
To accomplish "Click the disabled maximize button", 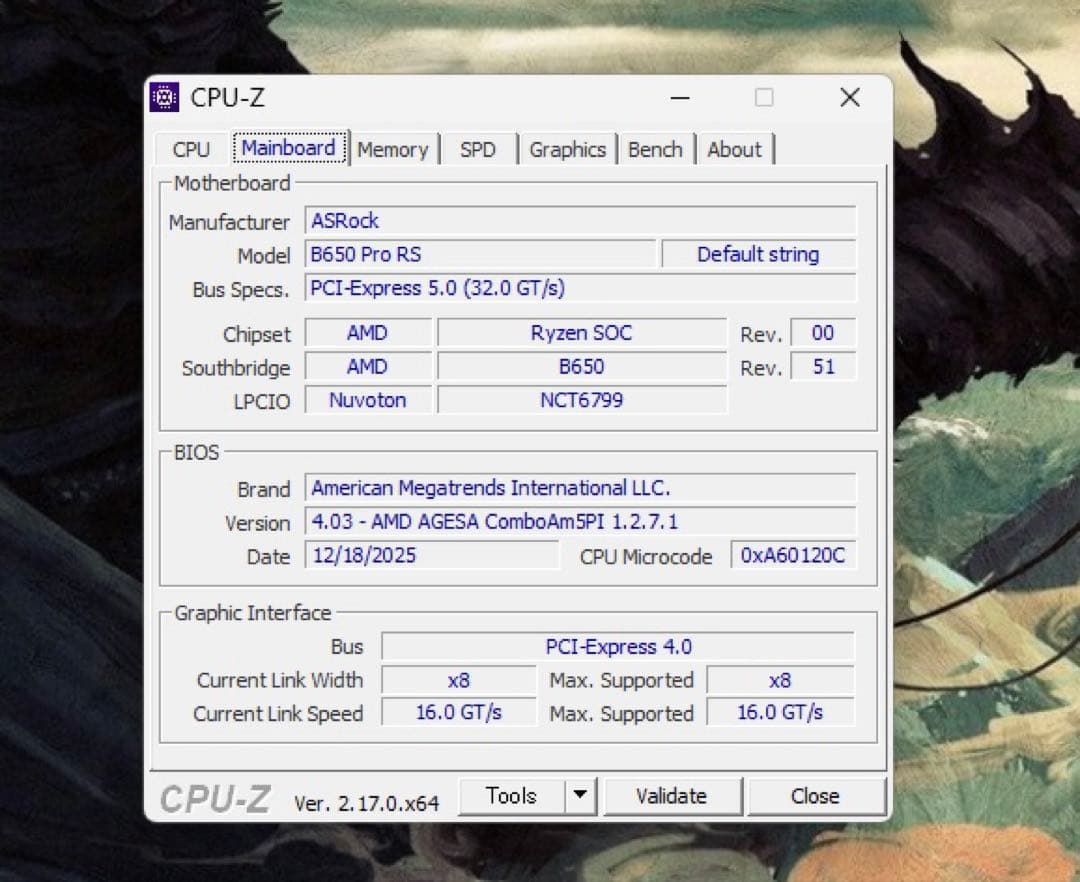I will 764,97.
